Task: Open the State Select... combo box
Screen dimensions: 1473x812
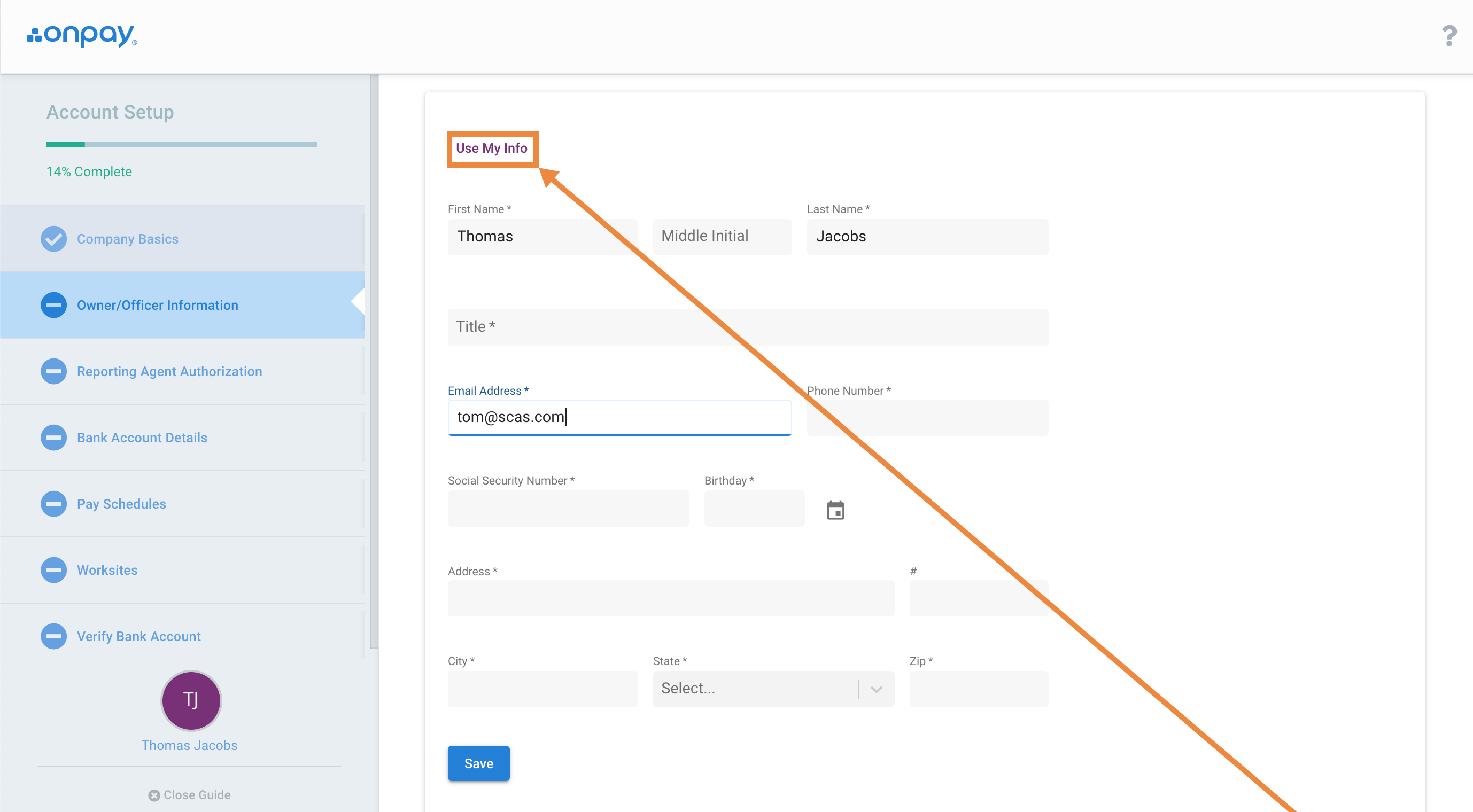Action: point(773,689)
